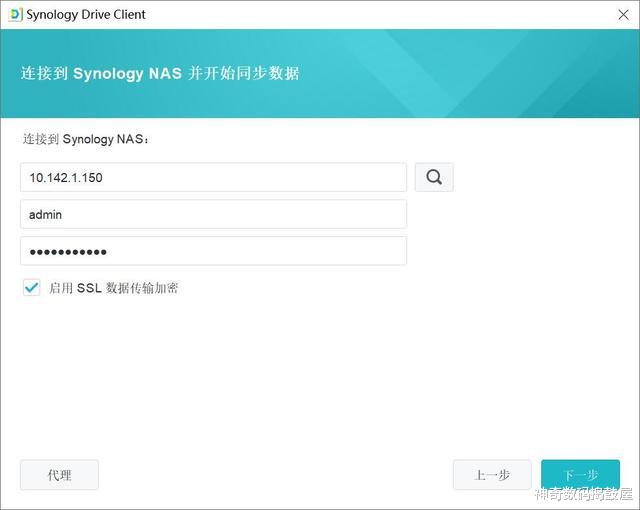Go back with the 上一步 button

coord(492,475)
